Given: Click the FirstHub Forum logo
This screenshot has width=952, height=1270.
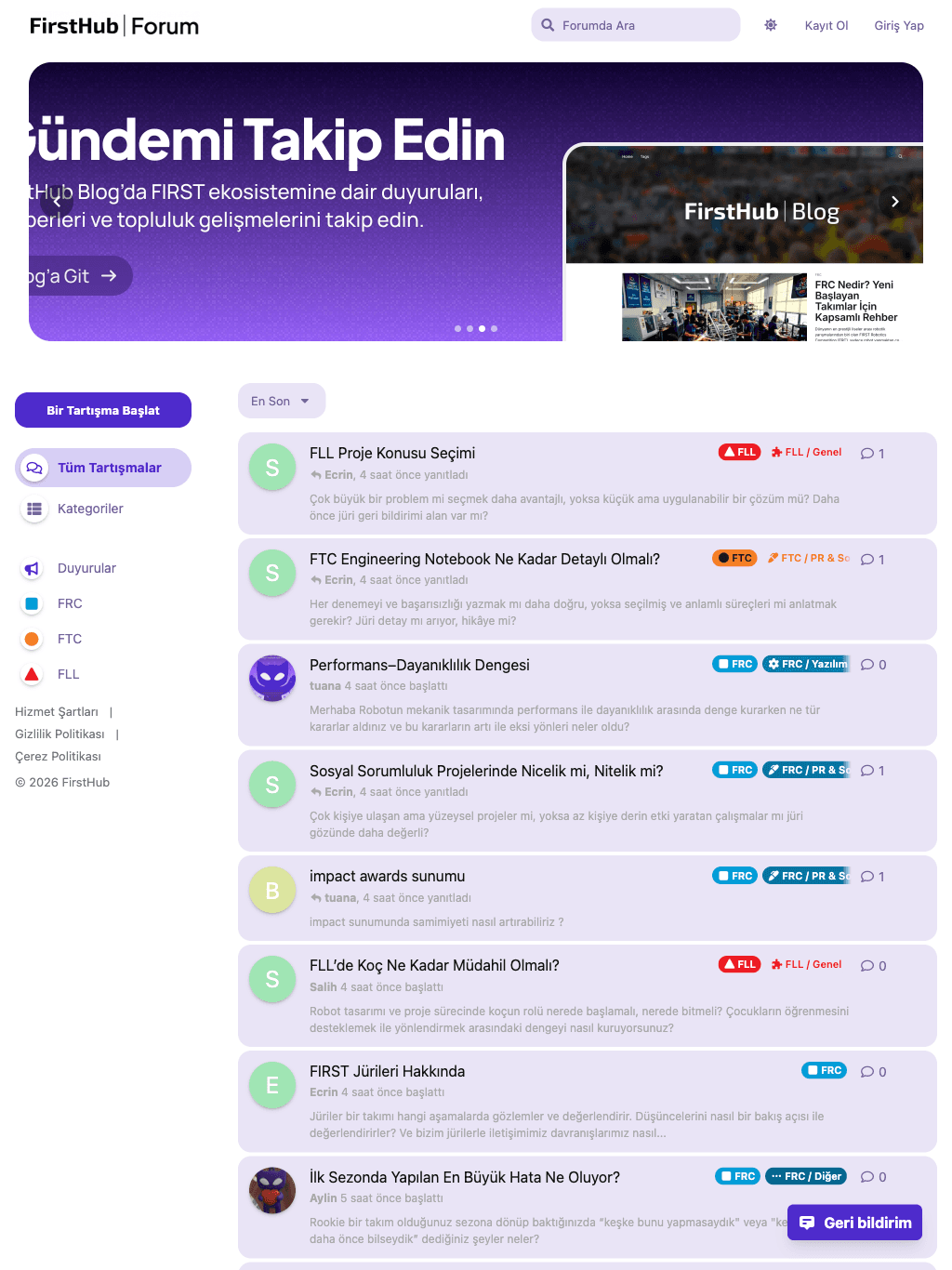Looking at the screenshot, I should coord(114,26).
